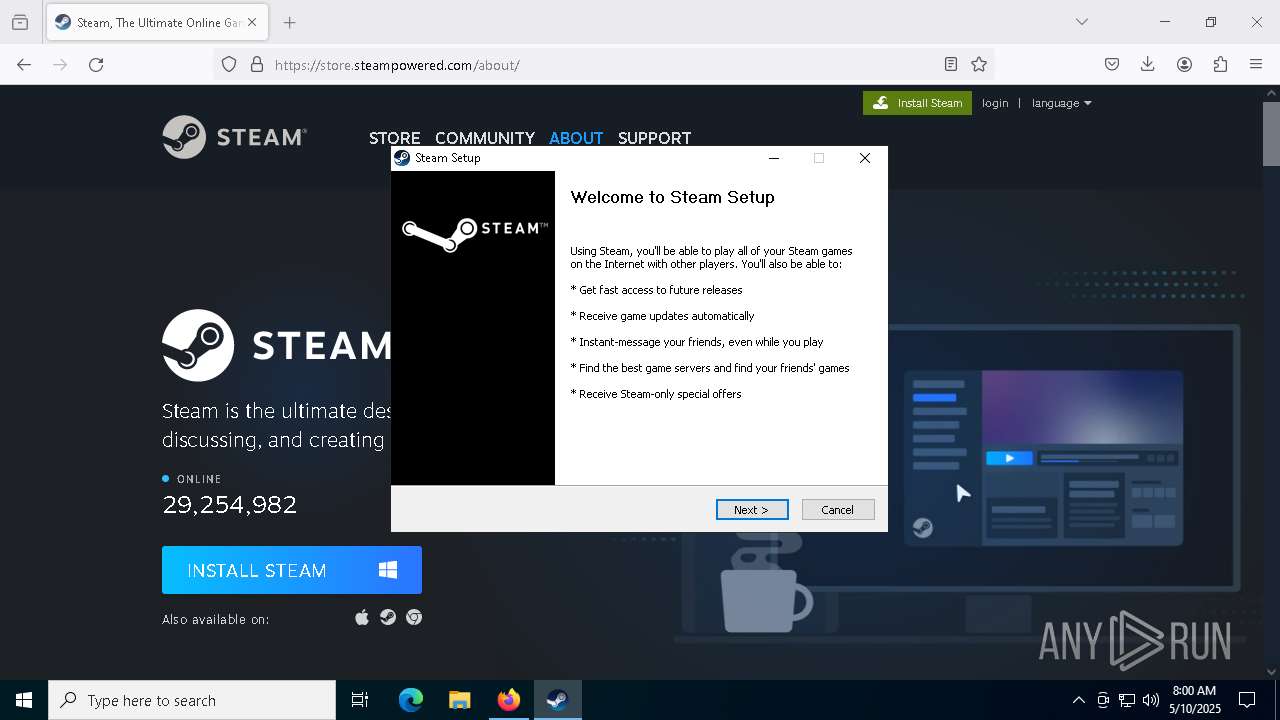Open File Explorer from taskbar
The image size is (1280, 720).
[459, 700]
